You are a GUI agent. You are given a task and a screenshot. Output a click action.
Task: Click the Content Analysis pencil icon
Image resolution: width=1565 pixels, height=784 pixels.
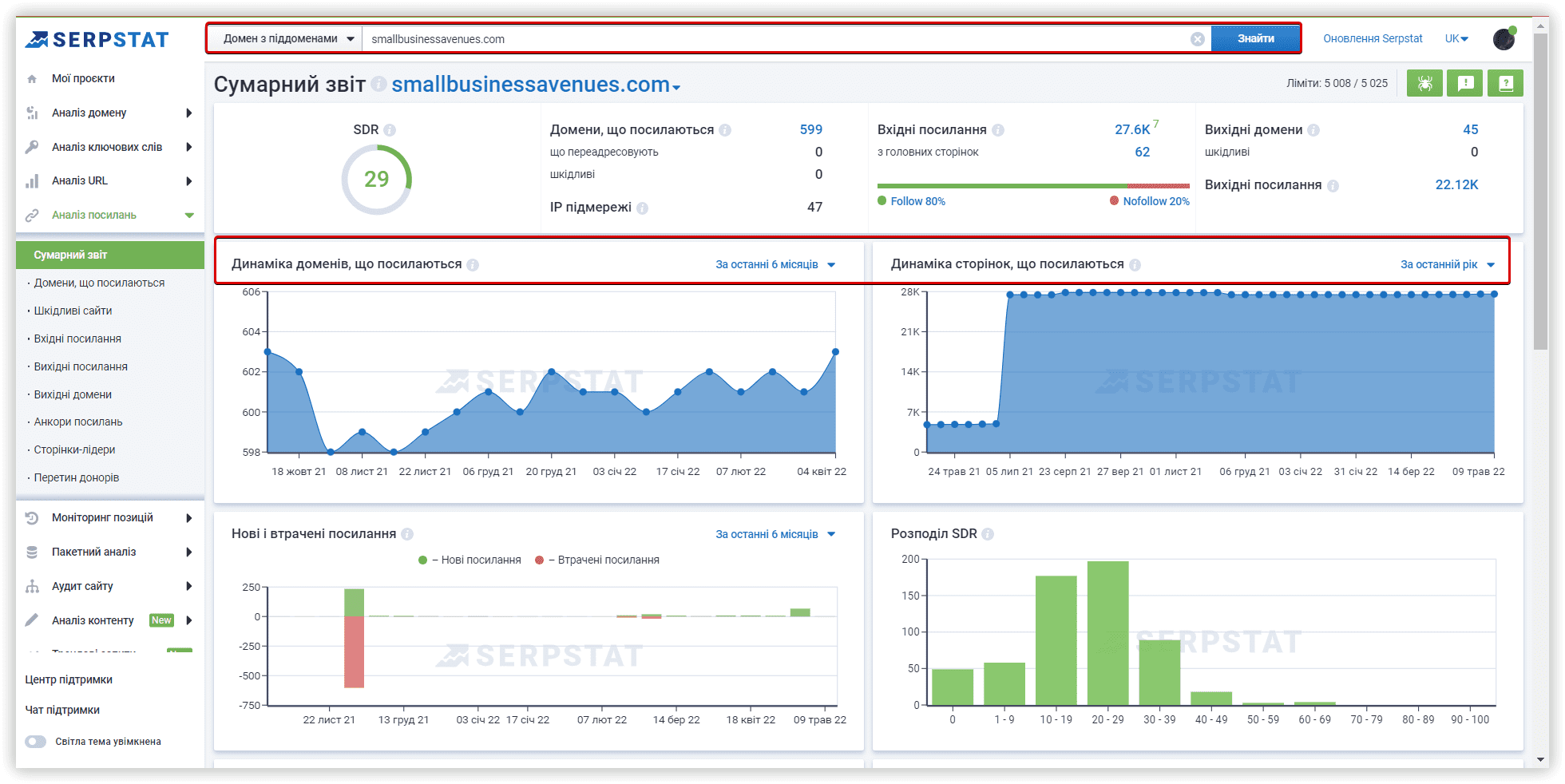pos(32,620)
